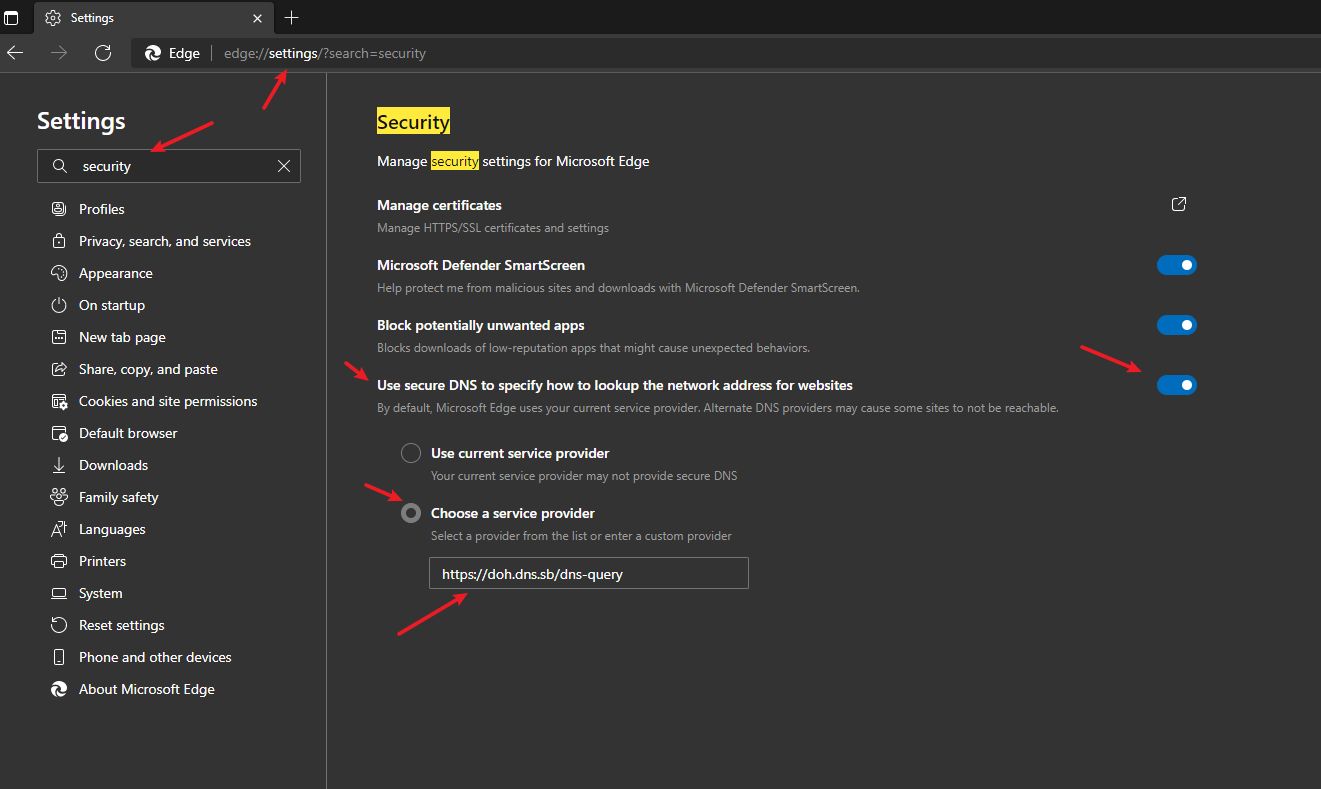
Task: Click the New tab page sidebar icon
Action: (59, 337)
